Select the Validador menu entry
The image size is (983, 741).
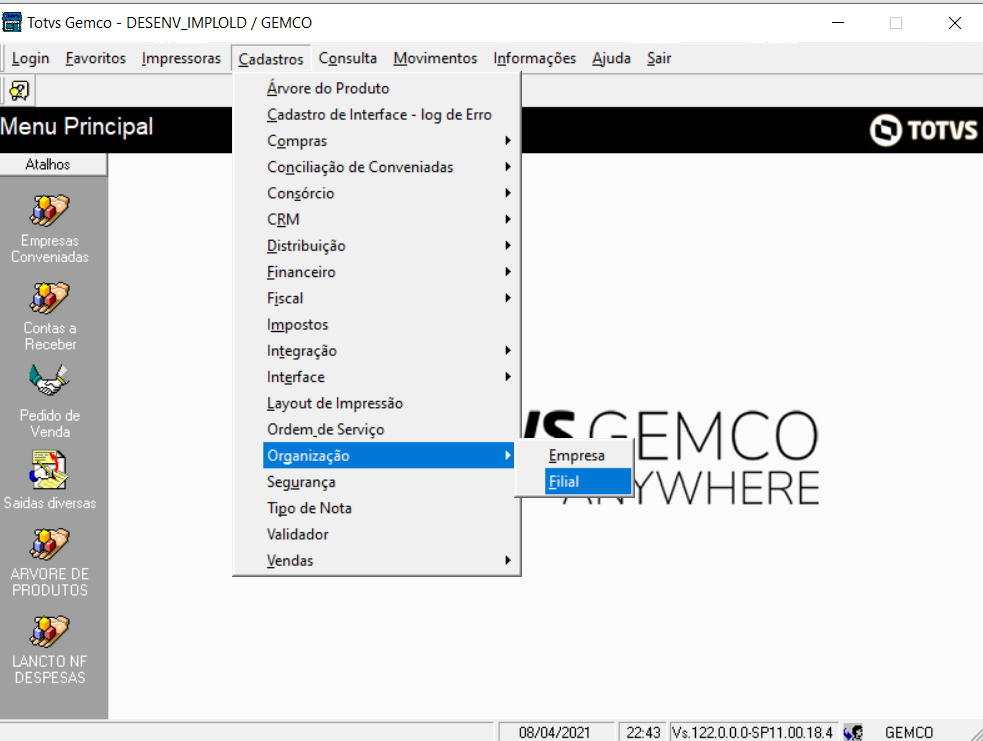(x=389, y=535)
